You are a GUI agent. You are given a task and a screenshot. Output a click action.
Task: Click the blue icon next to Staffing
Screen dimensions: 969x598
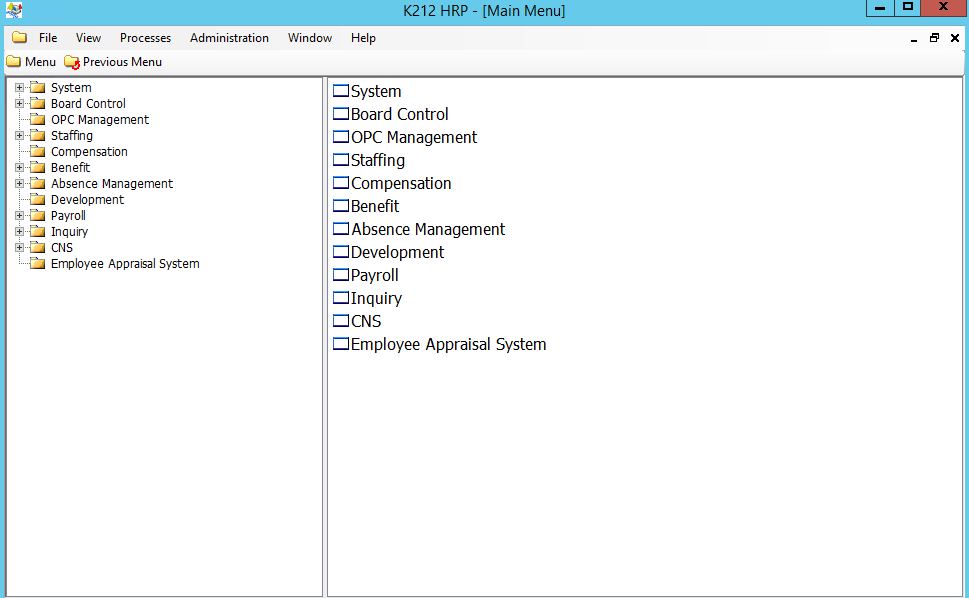pyautogui.click(x=341, y=160)
